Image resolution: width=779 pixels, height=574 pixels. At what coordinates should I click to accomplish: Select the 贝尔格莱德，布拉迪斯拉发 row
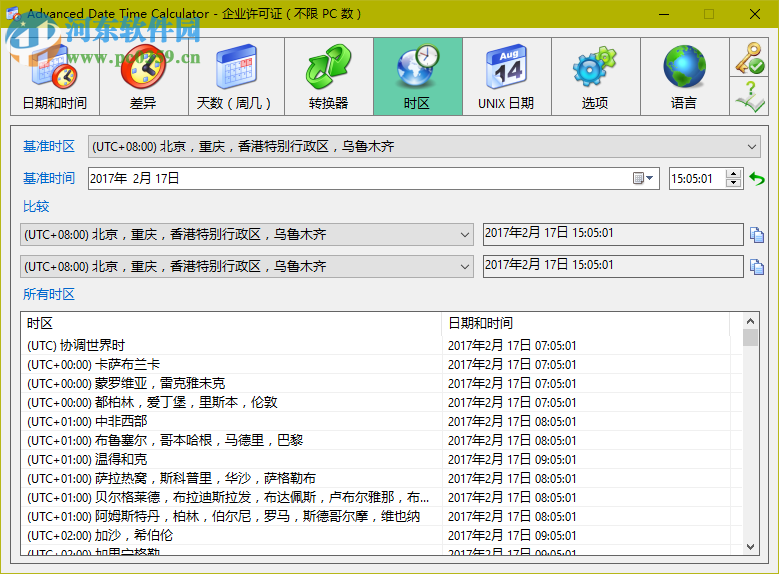382,497
